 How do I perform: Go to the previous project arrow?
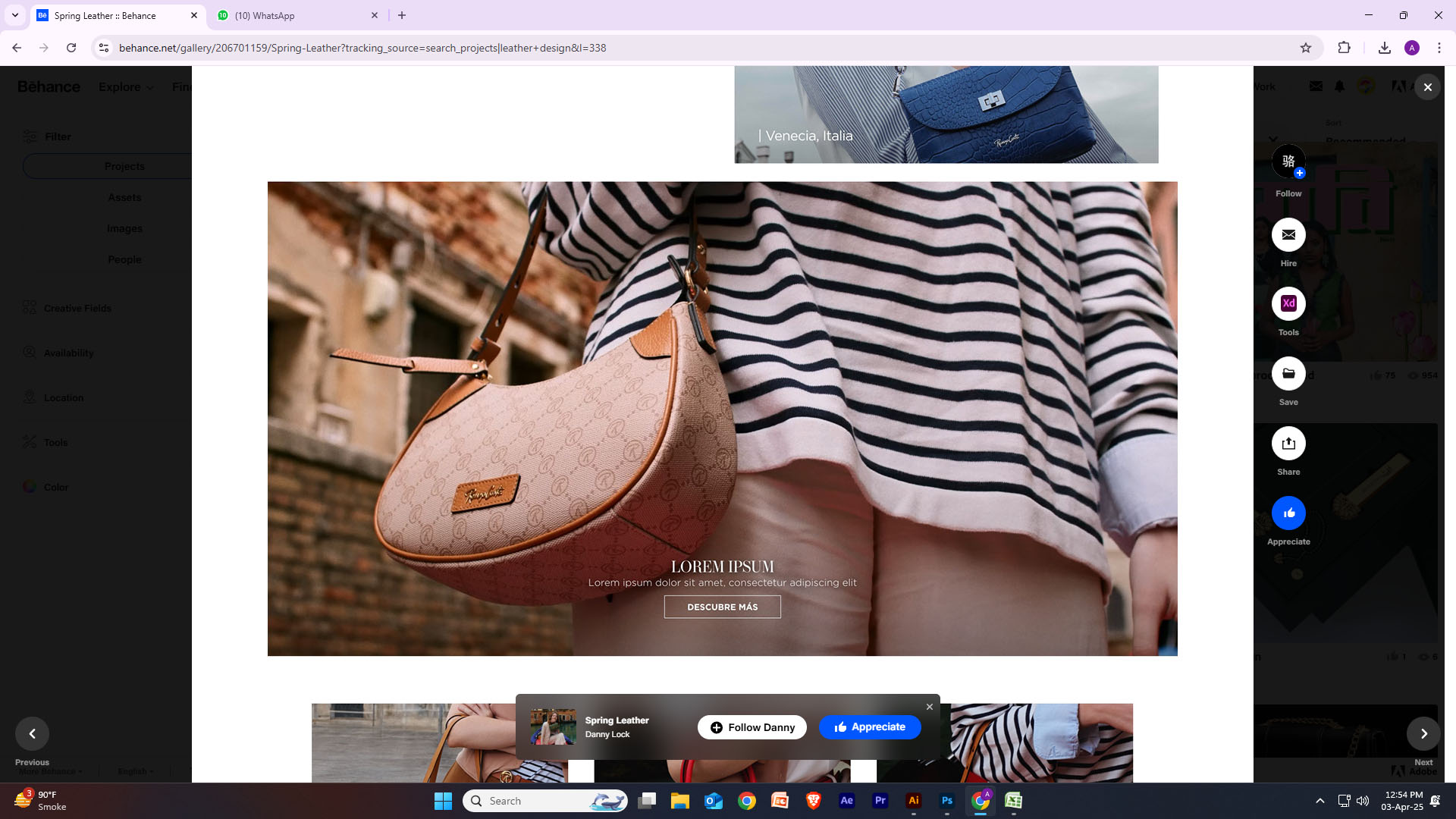pyautogui.click(x=32, y=733)
